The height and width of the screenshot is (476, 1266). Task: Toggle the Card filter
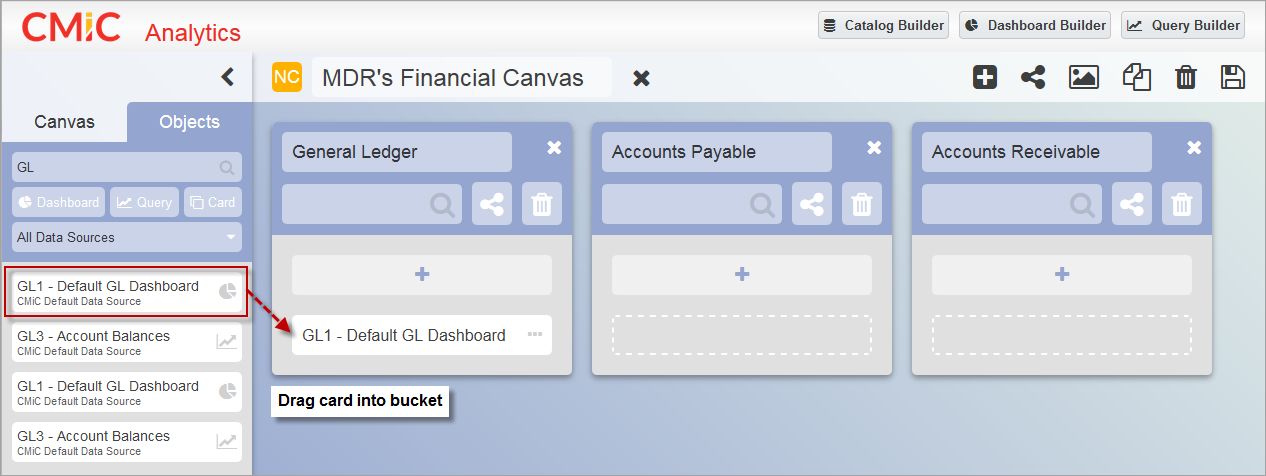tap(213, 202)
